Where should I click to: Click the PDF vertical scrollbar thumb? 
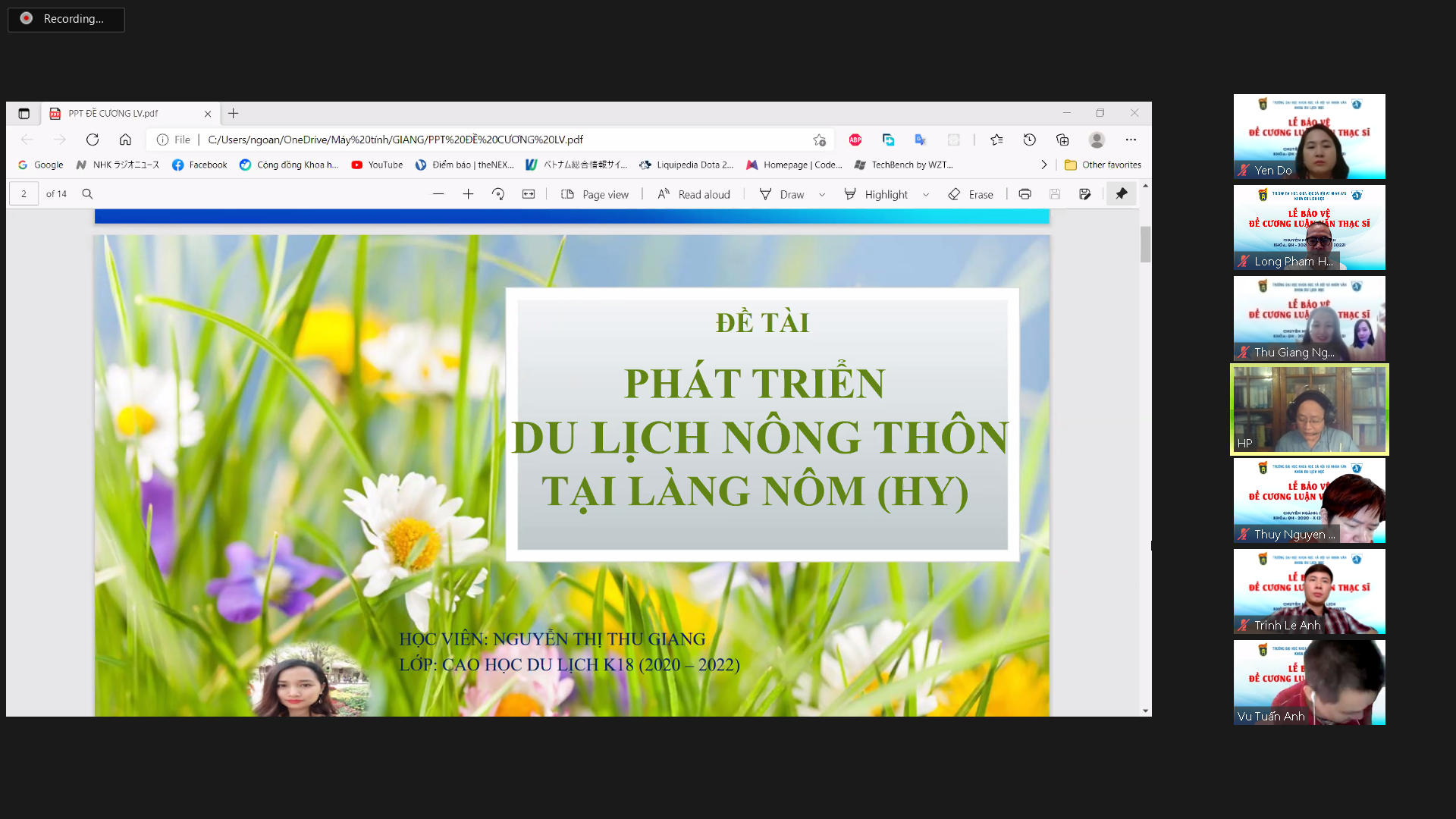[x=1145, y=244]
